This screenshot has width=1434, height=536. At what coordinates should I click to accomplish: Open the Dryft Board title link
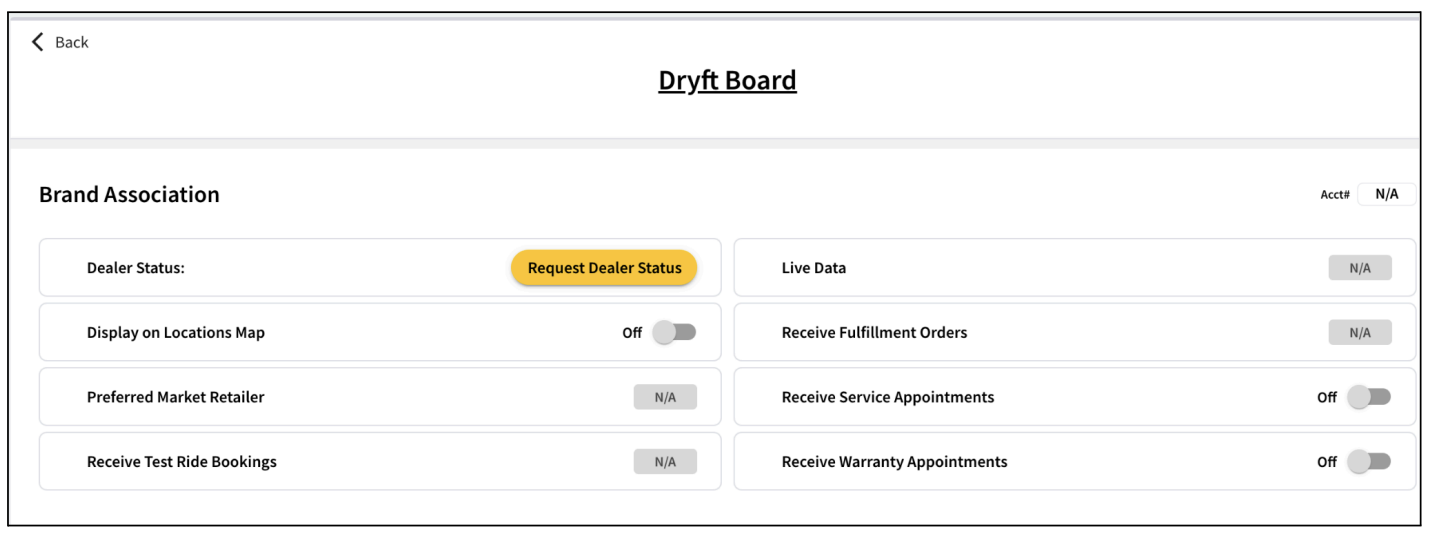(727, 81)
